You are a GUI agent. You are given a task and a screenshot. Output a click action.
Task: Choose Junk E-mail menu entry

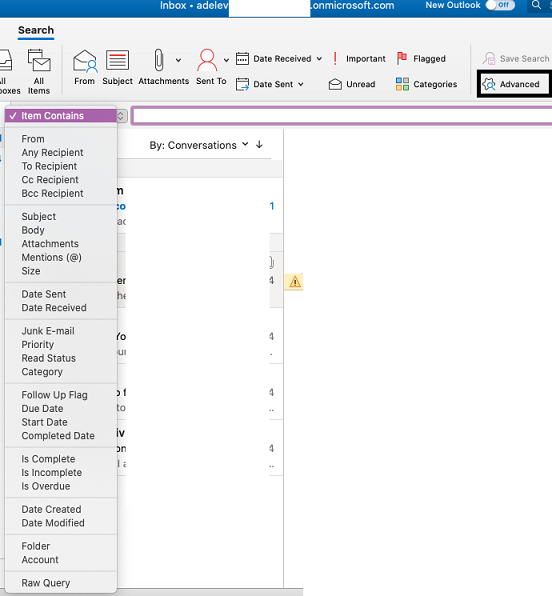coord(61,331)
